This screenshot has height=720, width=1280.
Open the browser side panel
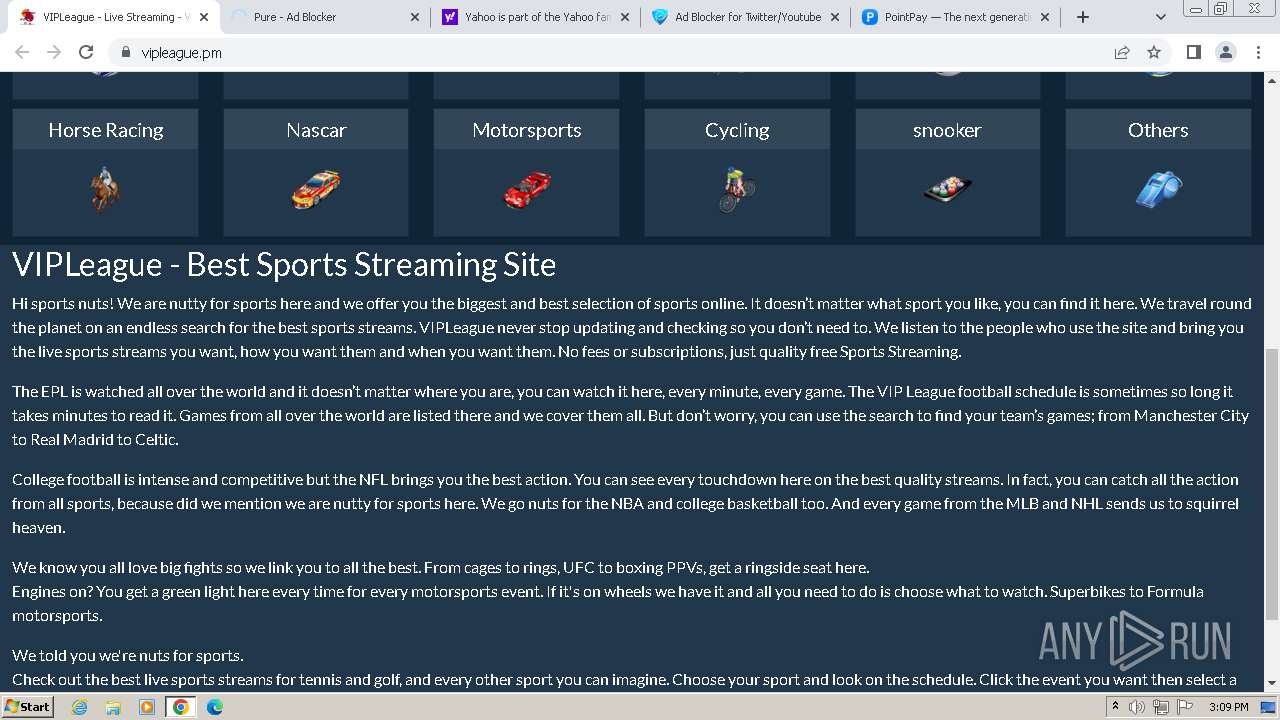(x=1193, y=52)
